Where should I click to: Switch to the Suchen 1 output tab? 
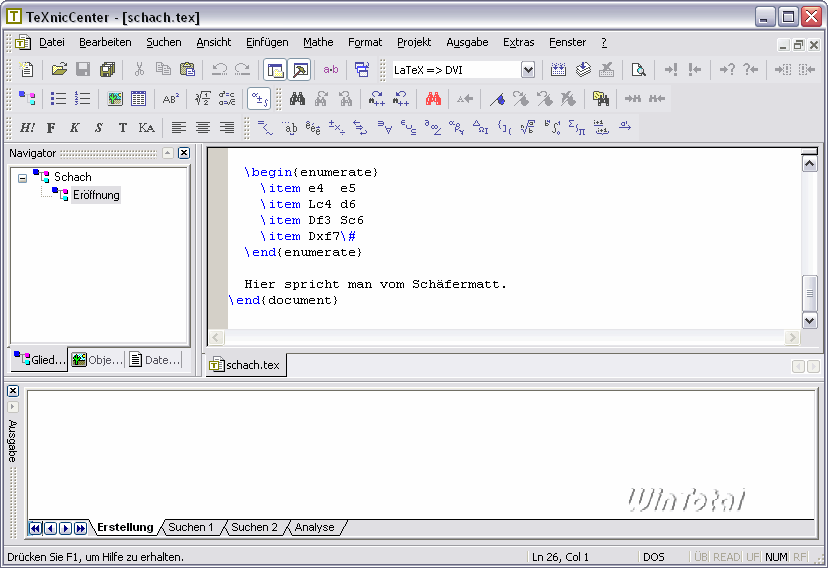click(191, 527)
